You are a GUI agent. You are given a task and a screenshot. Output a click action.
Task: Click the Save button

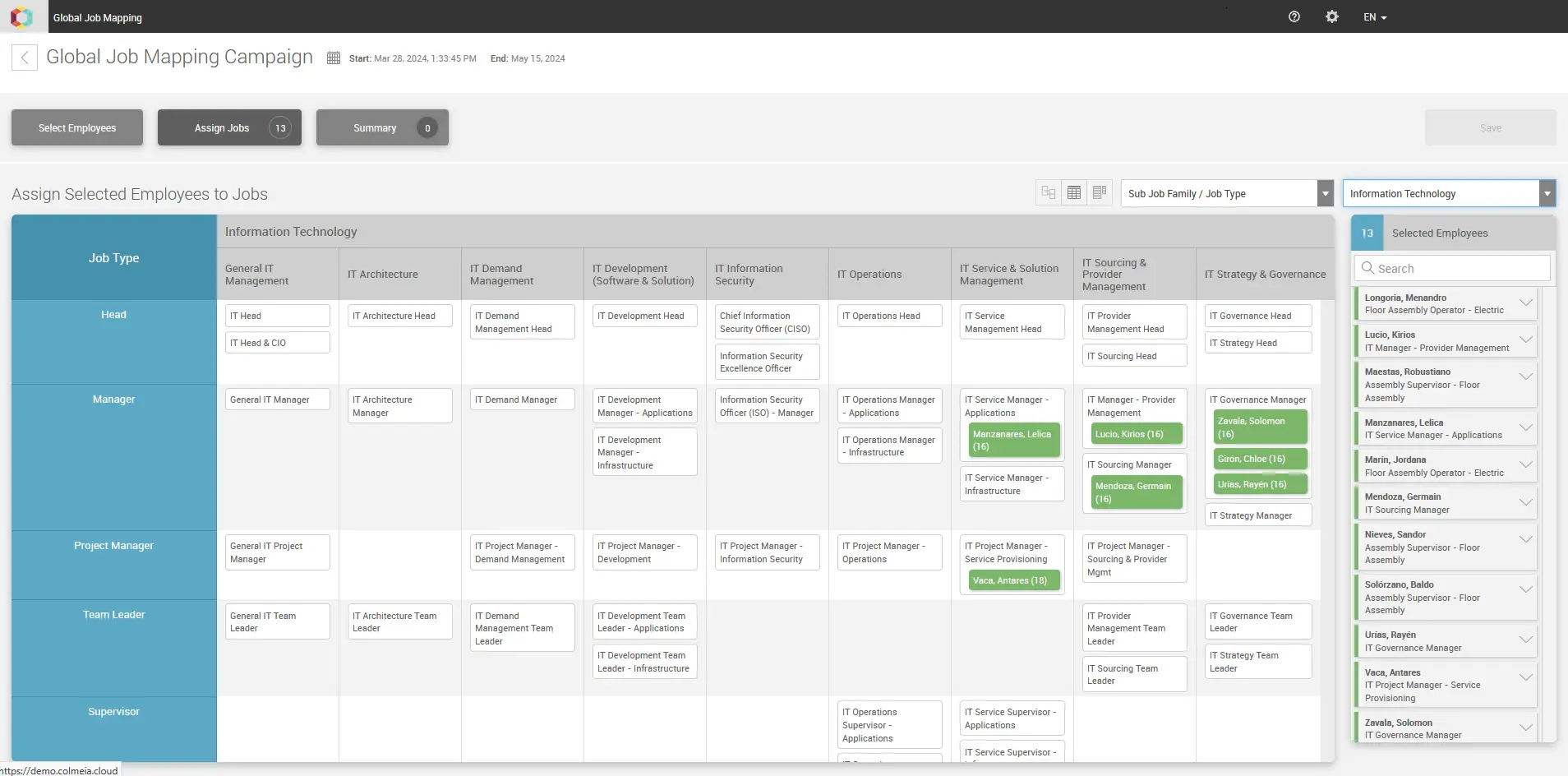[1490, 127]
